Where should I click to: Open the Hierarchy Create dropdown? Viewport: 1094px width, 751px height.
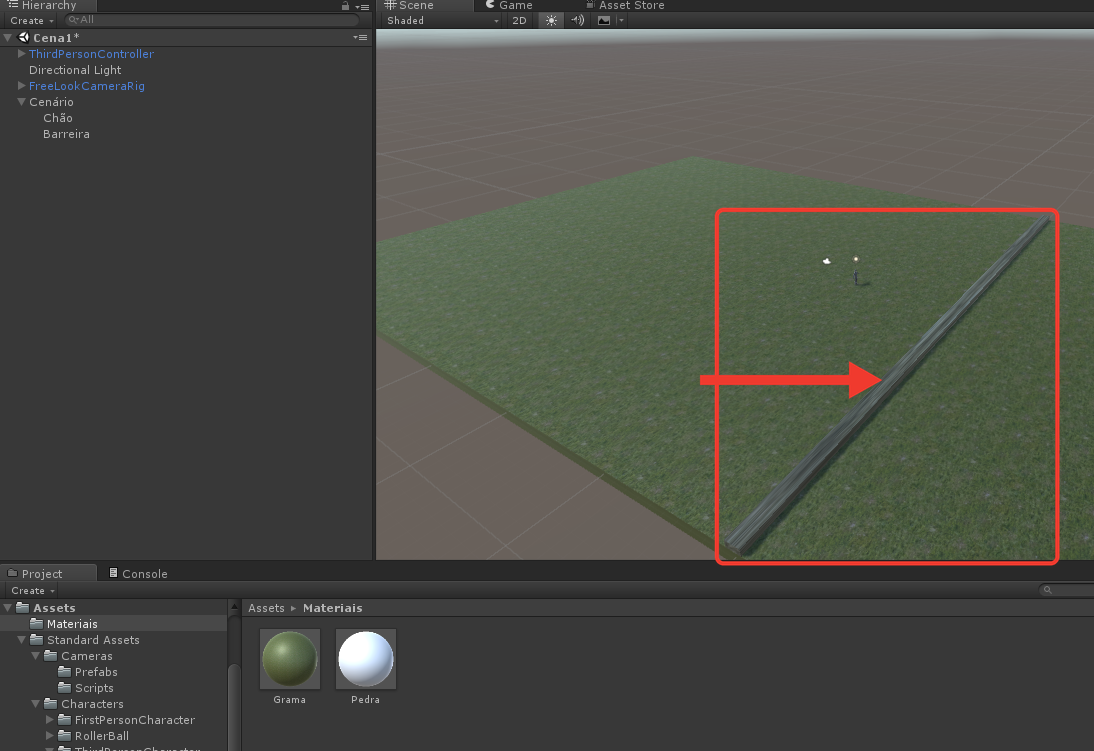click(32, 20)
